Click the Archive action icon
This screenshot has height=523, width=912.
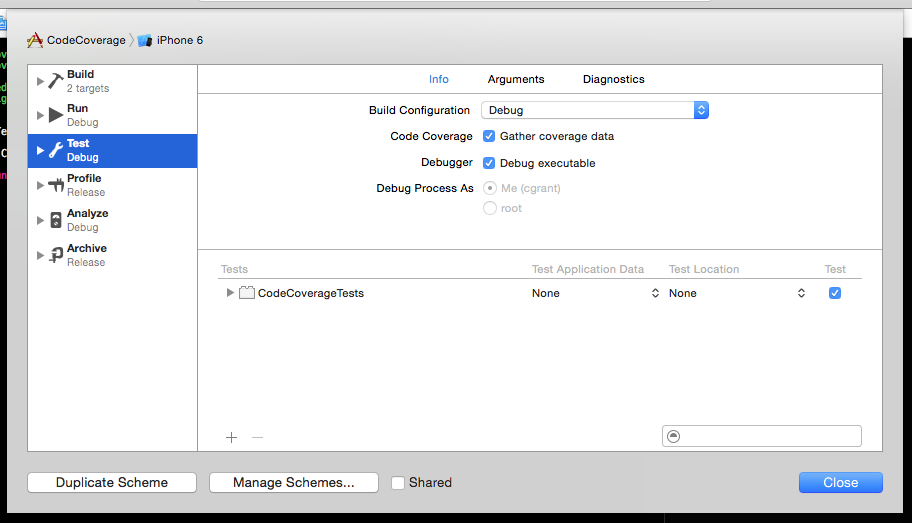[56, 255]
